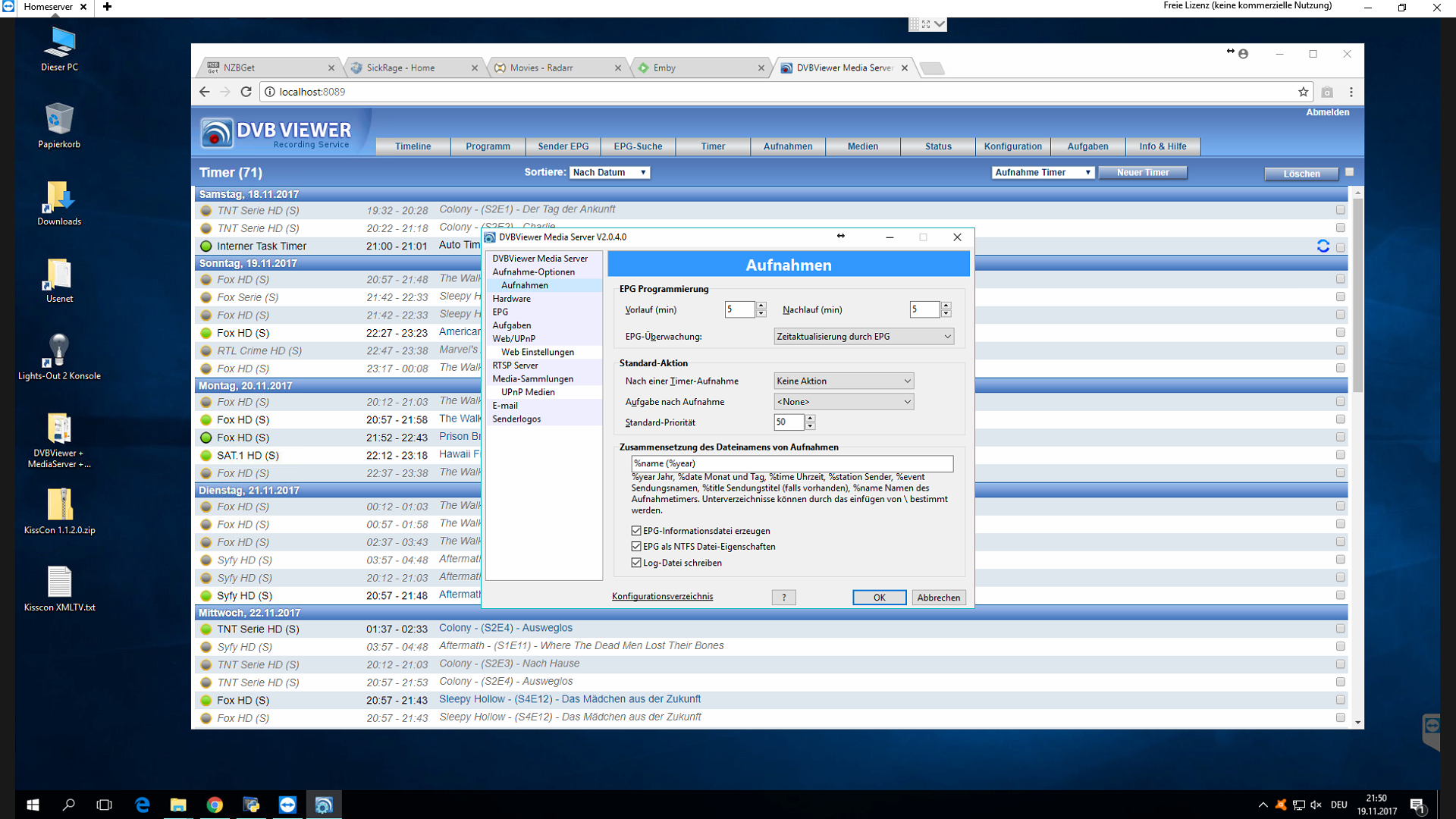Open the Chrome three-dot menu
The width and height of the screenshot is (1456, 819).
click(1351, 92)
